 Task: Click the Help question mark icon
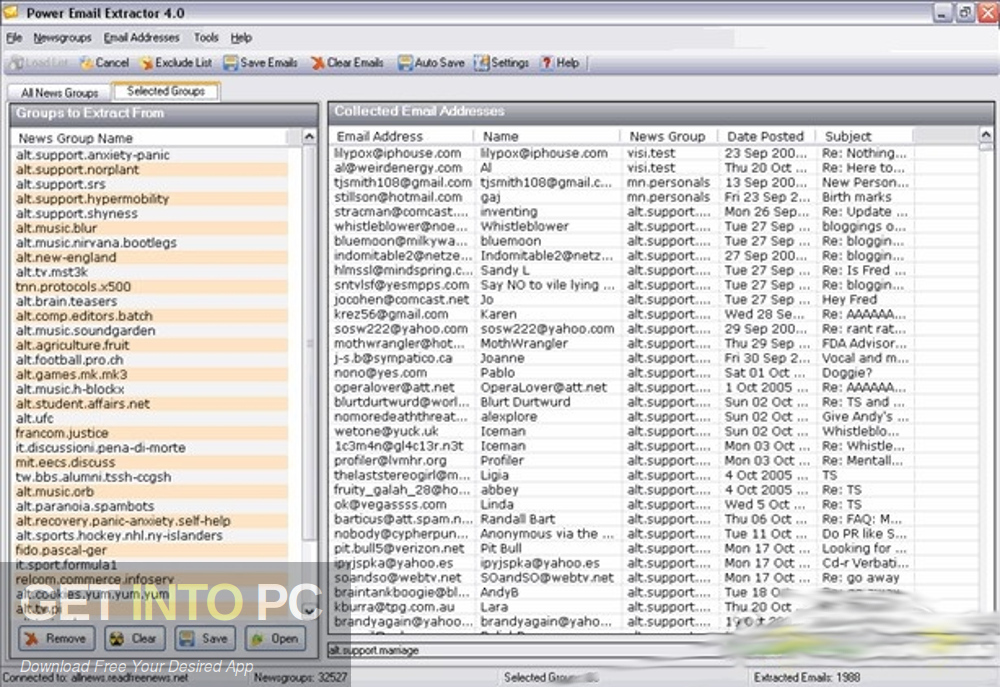561,62
